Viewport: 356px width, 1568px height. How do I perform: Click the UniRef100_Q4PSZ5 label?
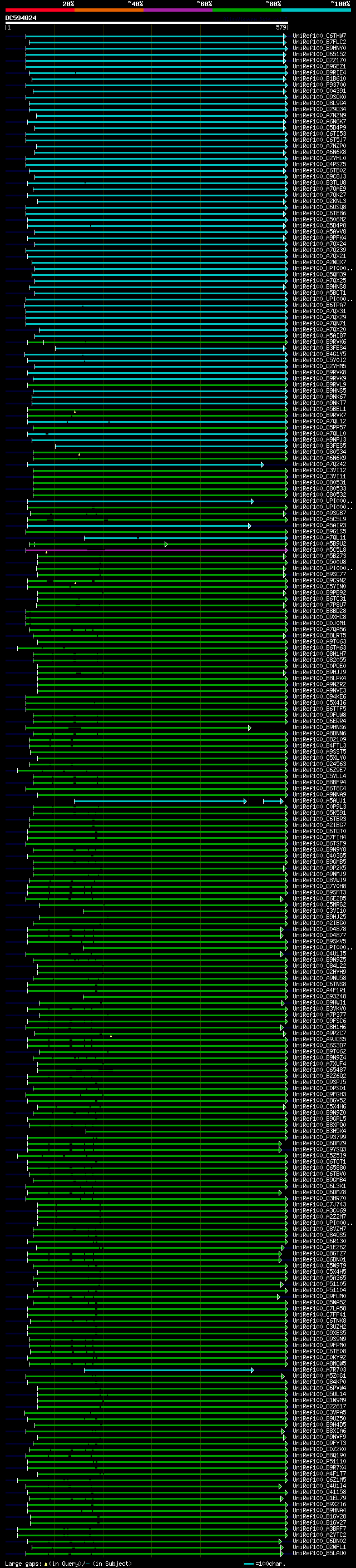click(x=319, y=164)
